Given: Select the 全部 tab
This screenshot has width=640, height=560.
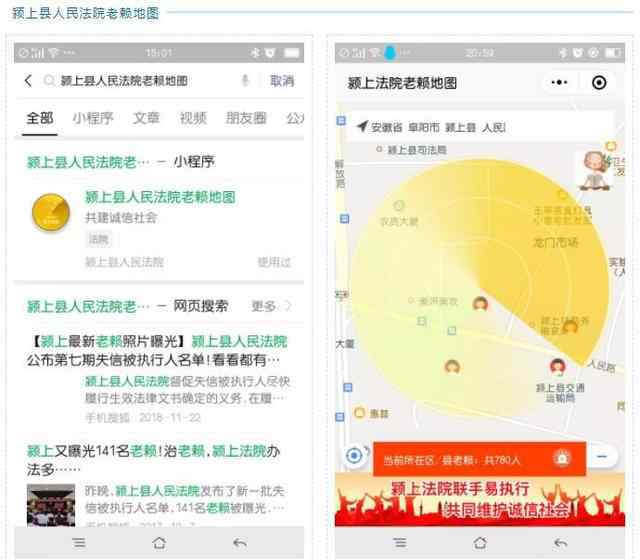Looking at the screenshot, I should [x=40, y=118].
